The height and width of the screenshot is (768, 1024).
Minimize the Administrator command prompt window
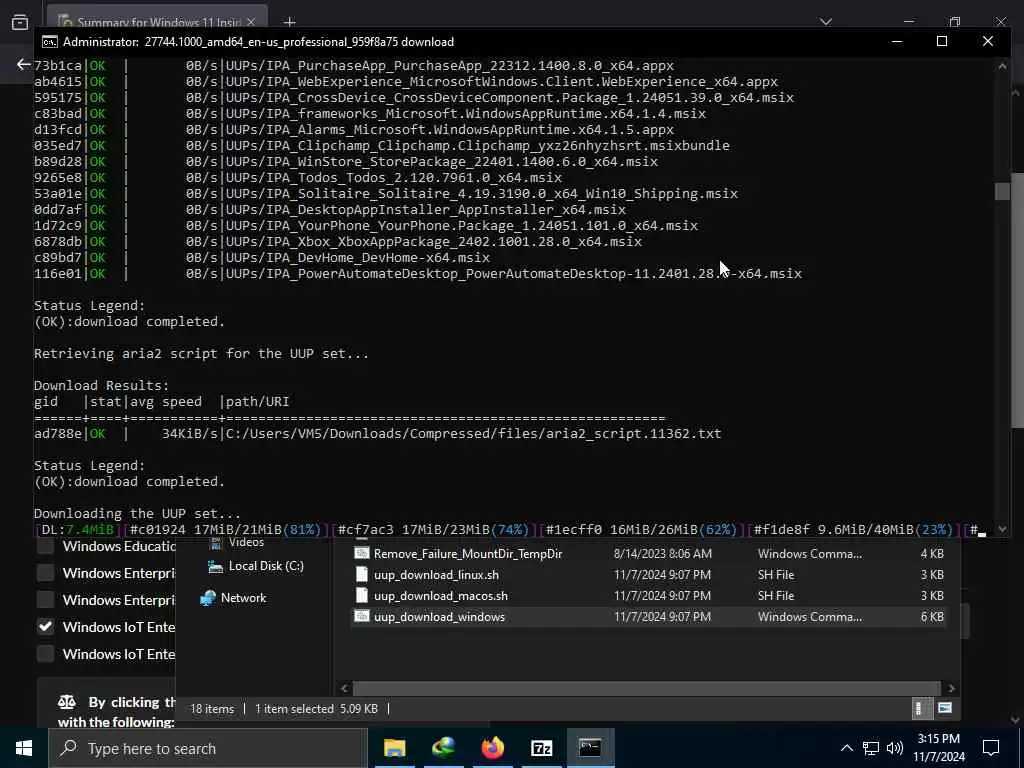(897, 41)
